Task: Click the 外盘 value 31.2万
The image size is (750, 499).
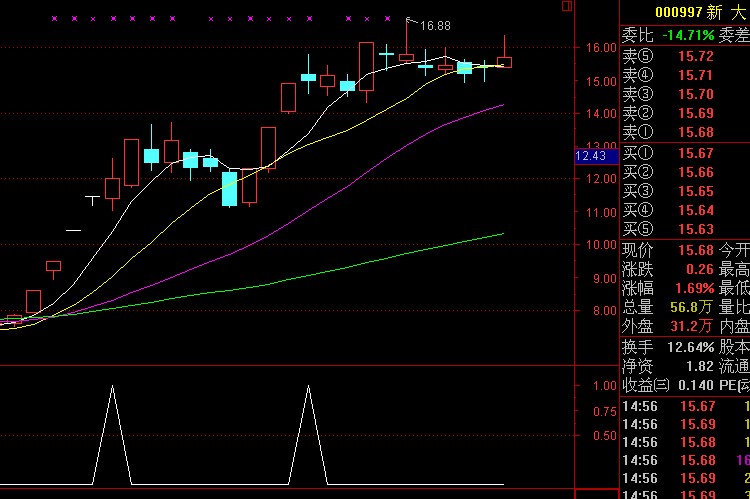Action: click(x=691, y=326)
